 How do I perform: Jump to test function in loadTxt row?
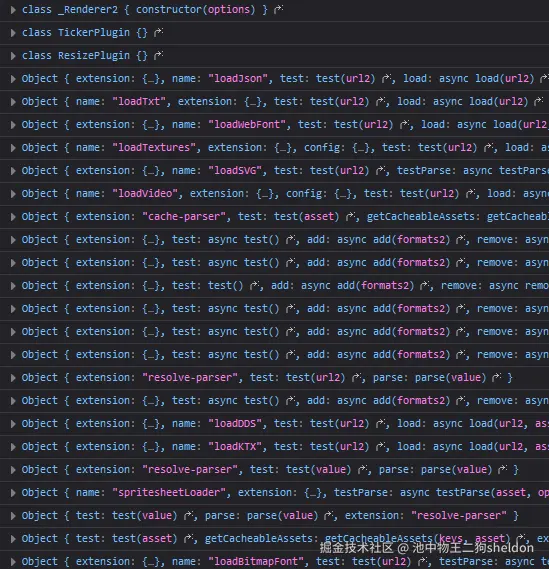click(x=380, y=101)
